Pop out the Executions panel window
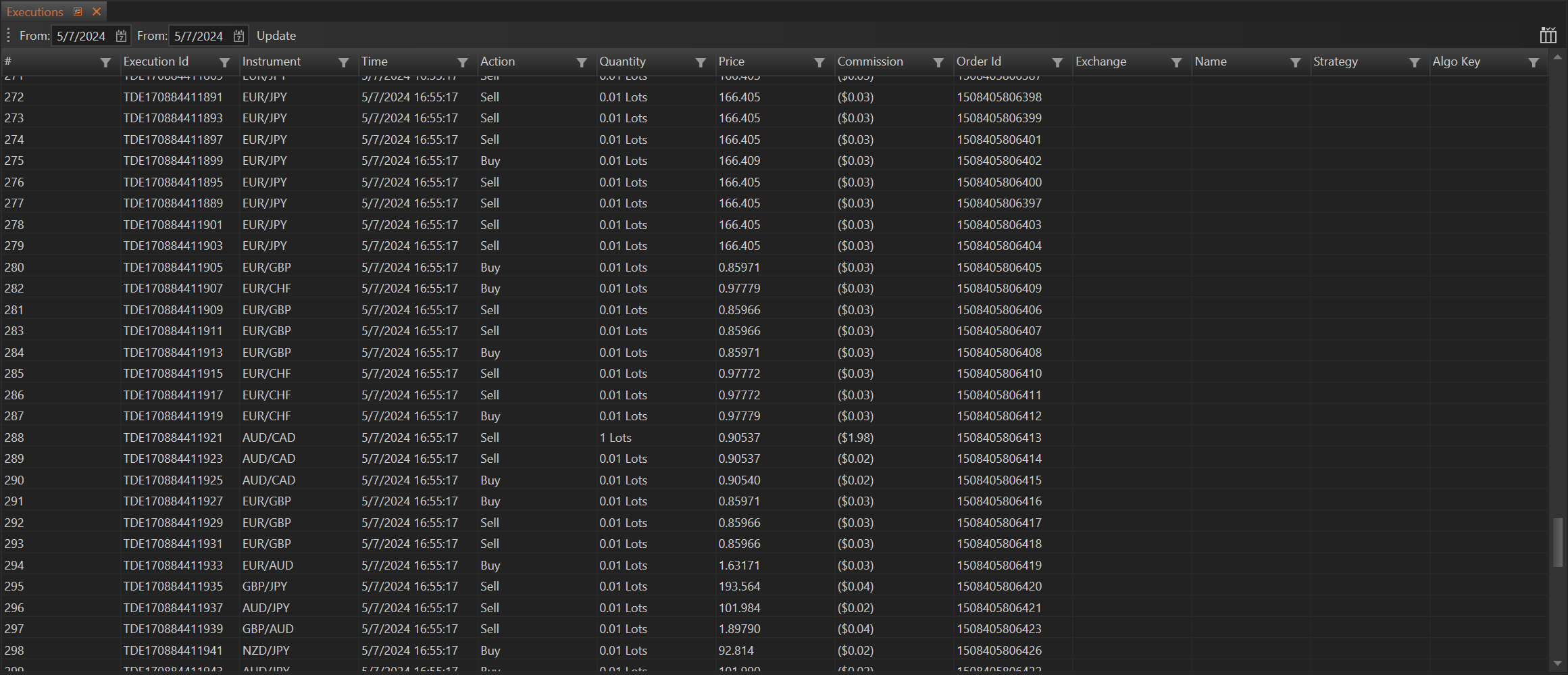 78,11
